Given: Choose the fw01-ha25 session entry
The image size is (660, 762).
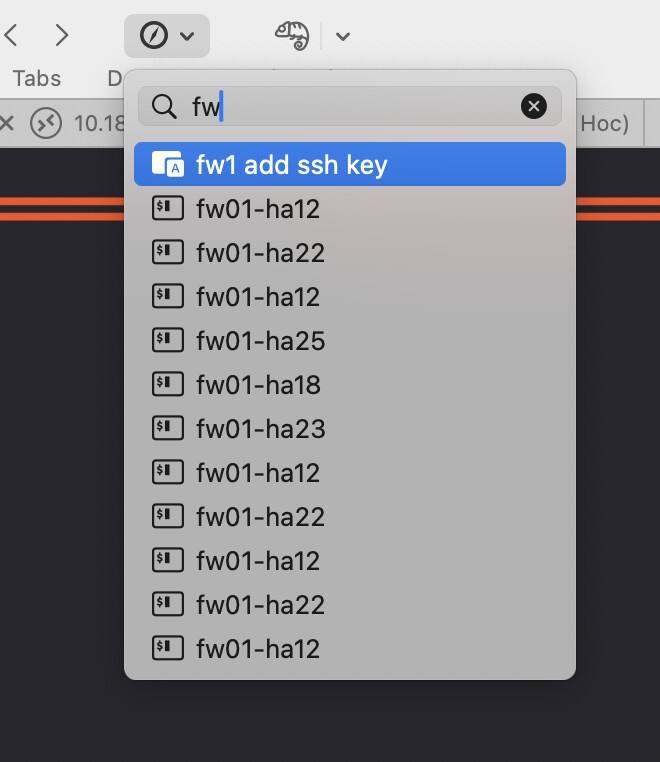Looking at the screenshot, I should pyautogui.click(x=261, y=341).
